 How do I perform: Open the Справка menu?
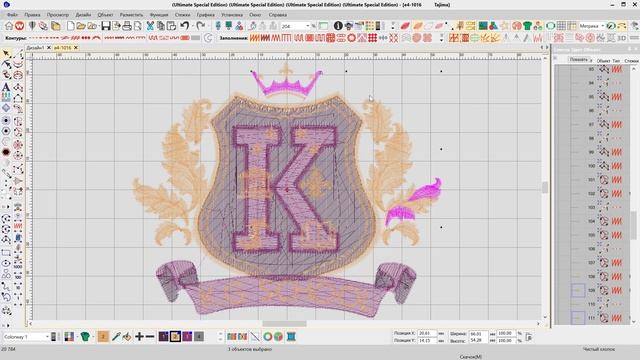click(278, 15)
